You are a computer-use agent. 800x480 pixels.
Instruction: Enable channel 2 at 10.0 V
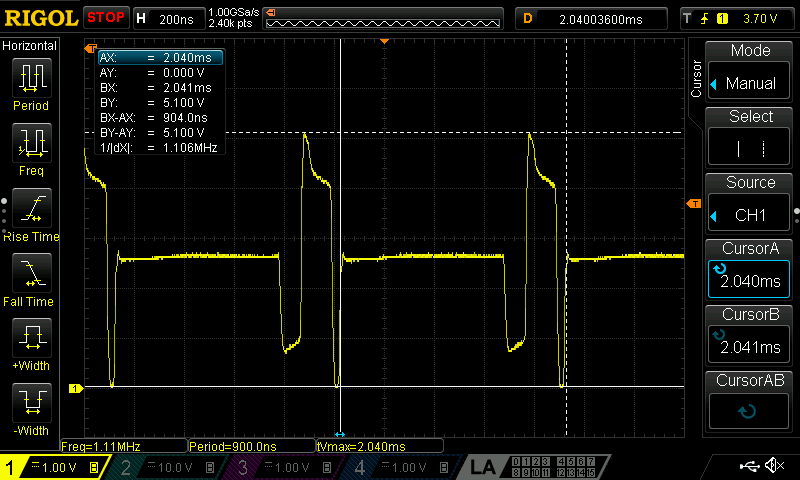(165, 467)
